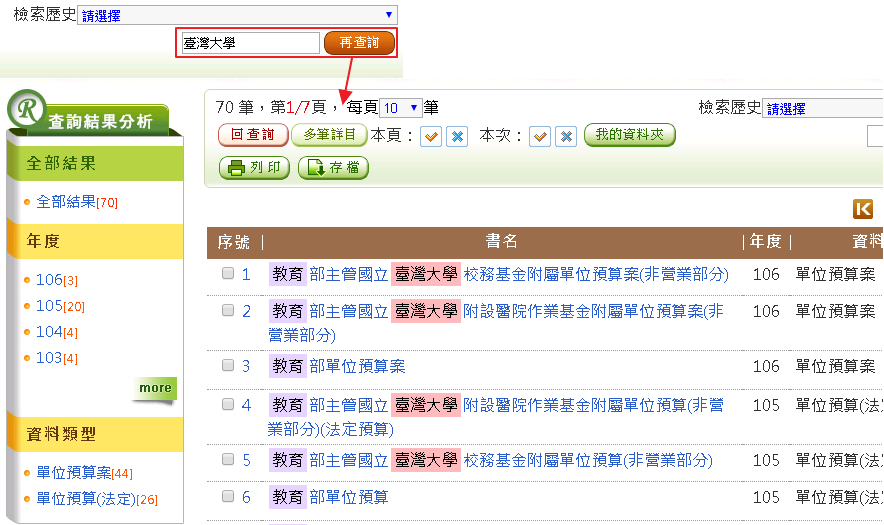Open row 4 title 附設醫院作業基金附屬單位預算(法定預算)
The image size is (884, 525).
click(496, 417)
